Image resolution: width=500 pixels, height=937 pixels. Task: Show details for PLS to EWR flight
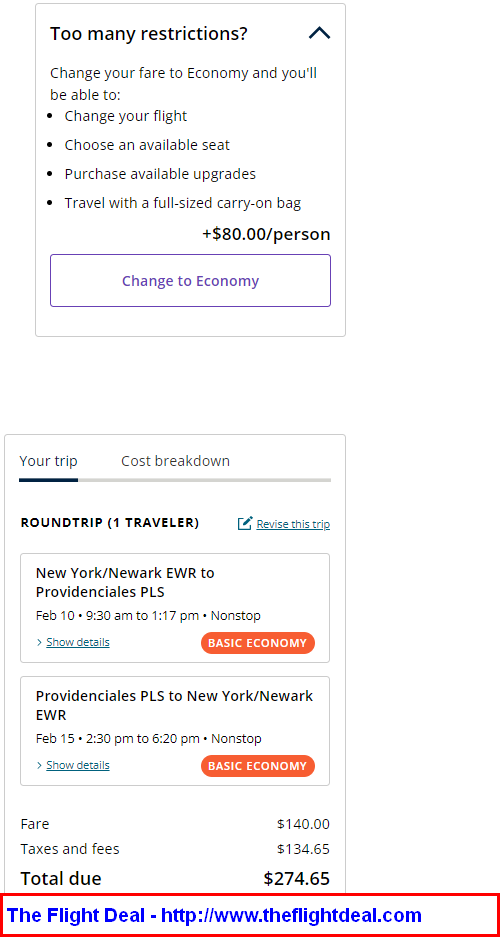[78, 765]
